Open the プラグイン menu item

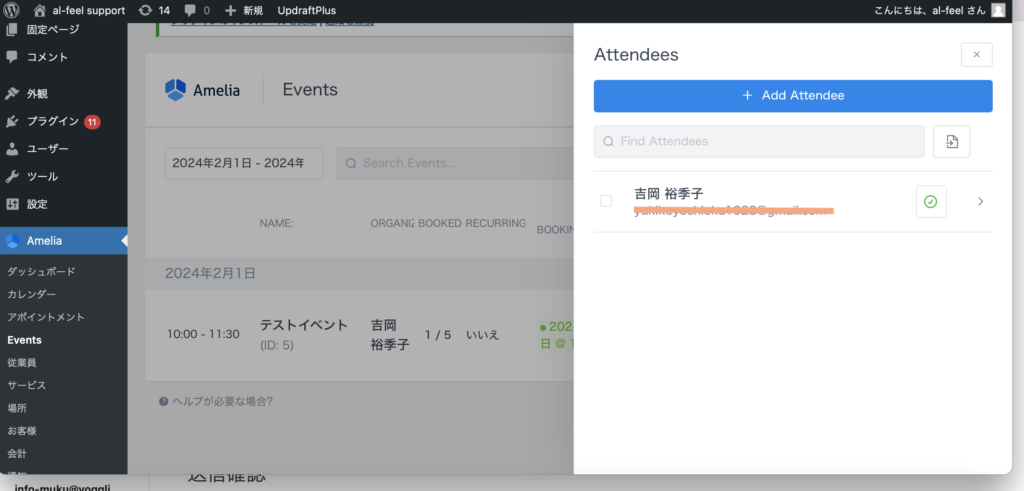(53, 121)
